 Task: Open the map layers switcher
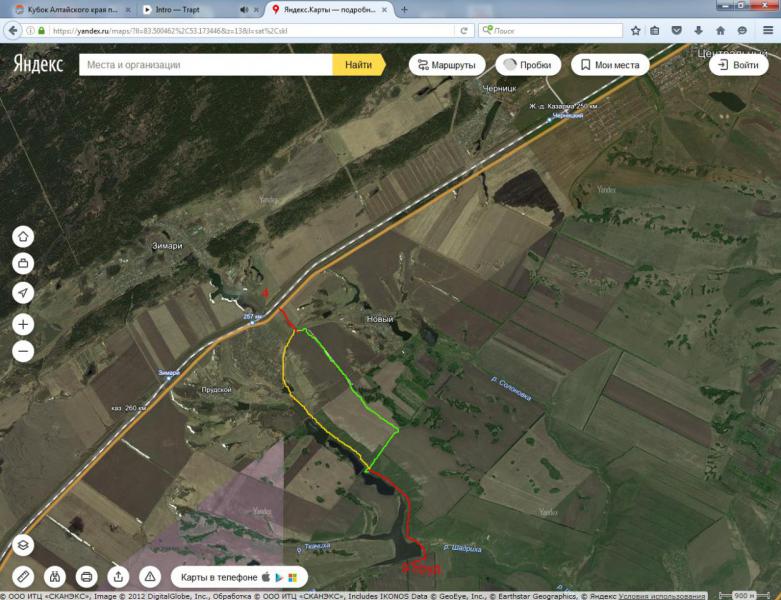coord(24,545)
